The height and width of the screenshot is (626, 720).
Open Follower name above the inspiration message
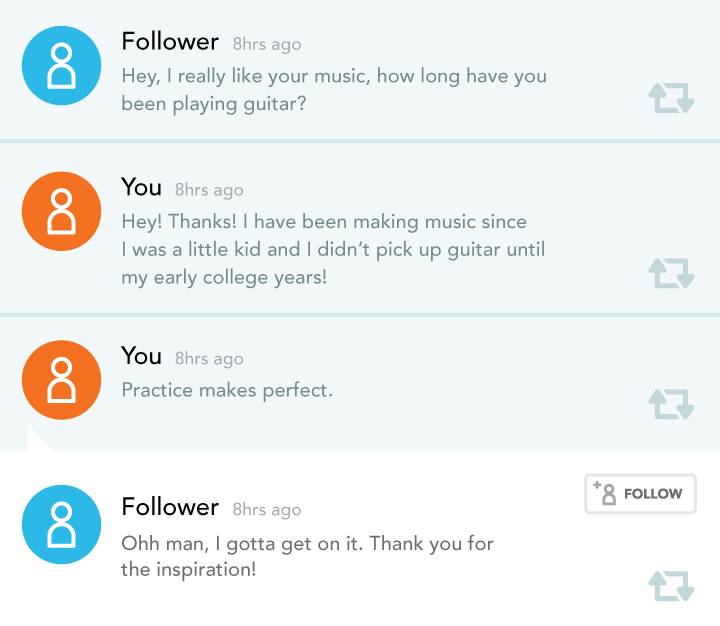pos(170,508)
